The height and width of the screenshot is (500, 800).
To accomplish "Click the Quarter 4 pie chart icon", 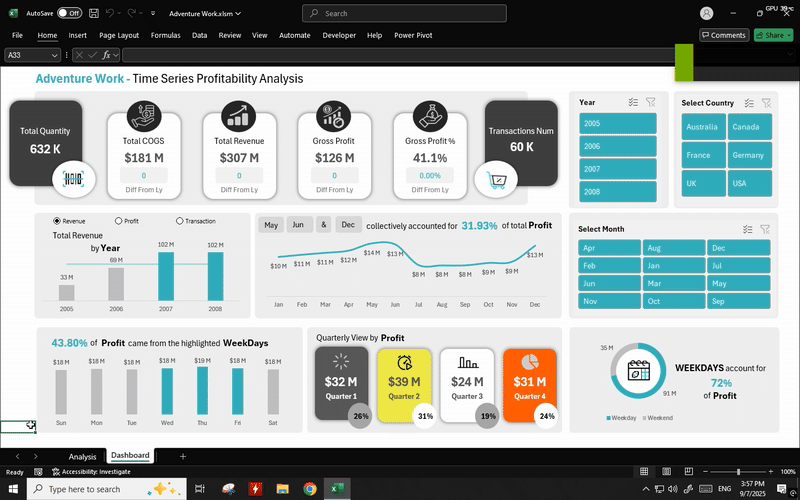I will (530, 362).
